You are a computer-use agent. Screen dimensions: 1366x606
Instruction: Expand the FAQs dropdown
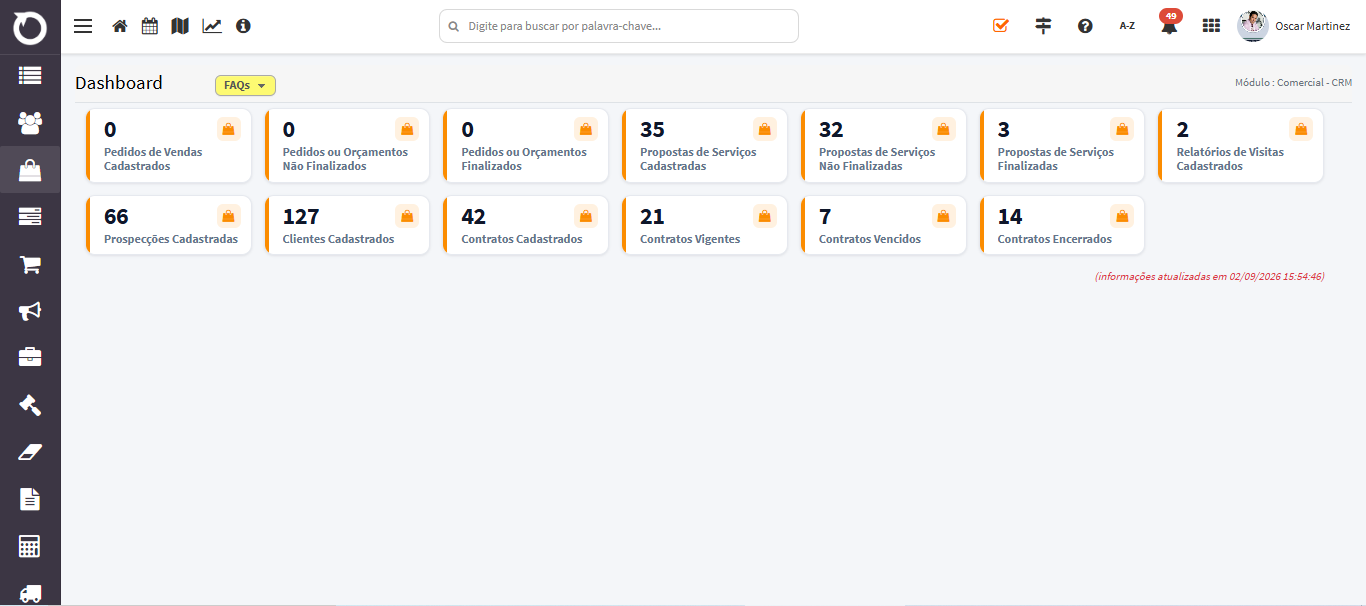pos(245,86)
